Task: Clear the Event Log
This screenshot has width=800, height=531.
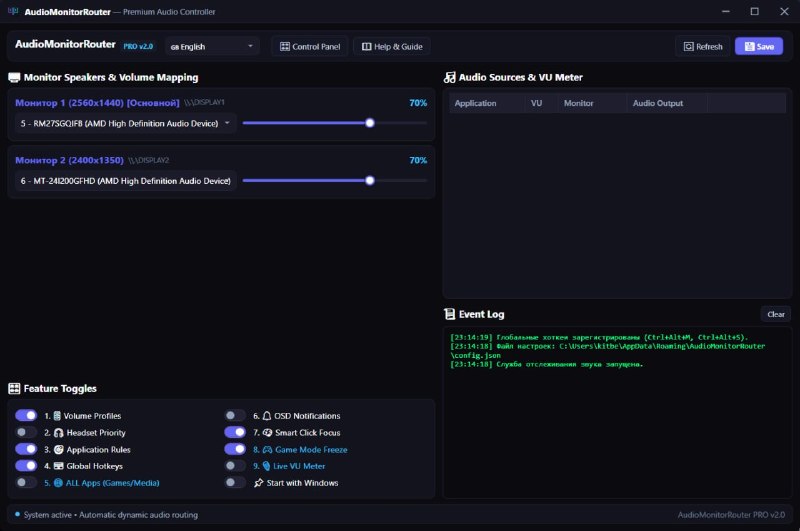Action: pyautogui.click(x=776, y=314)
